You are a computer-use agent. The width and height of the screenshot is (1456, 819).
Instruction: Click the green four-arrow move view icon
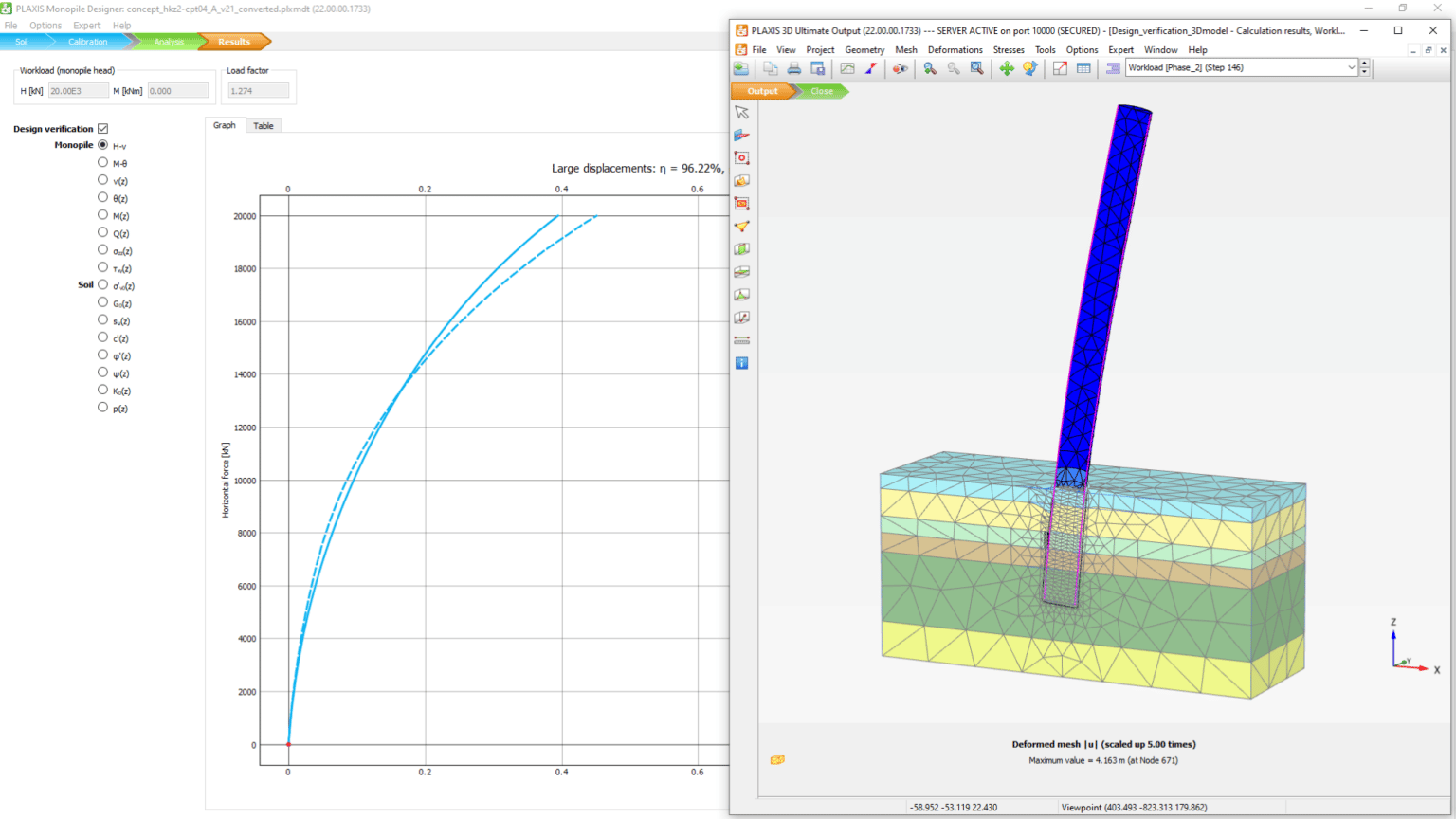click(x=1006, y=68)
